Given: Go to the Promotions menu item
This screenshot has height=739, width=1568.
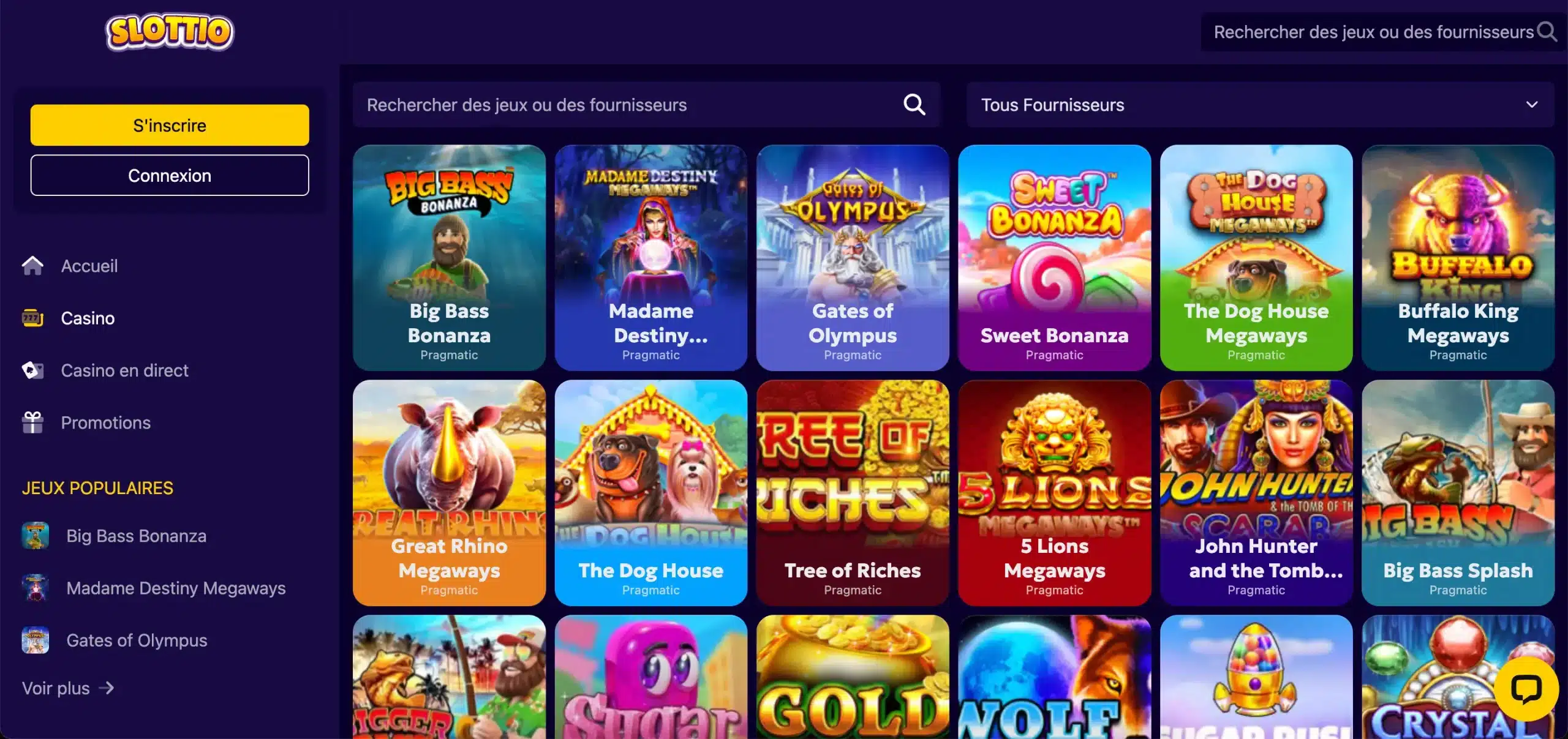Looking at the screenshot, I should point(105,422).
